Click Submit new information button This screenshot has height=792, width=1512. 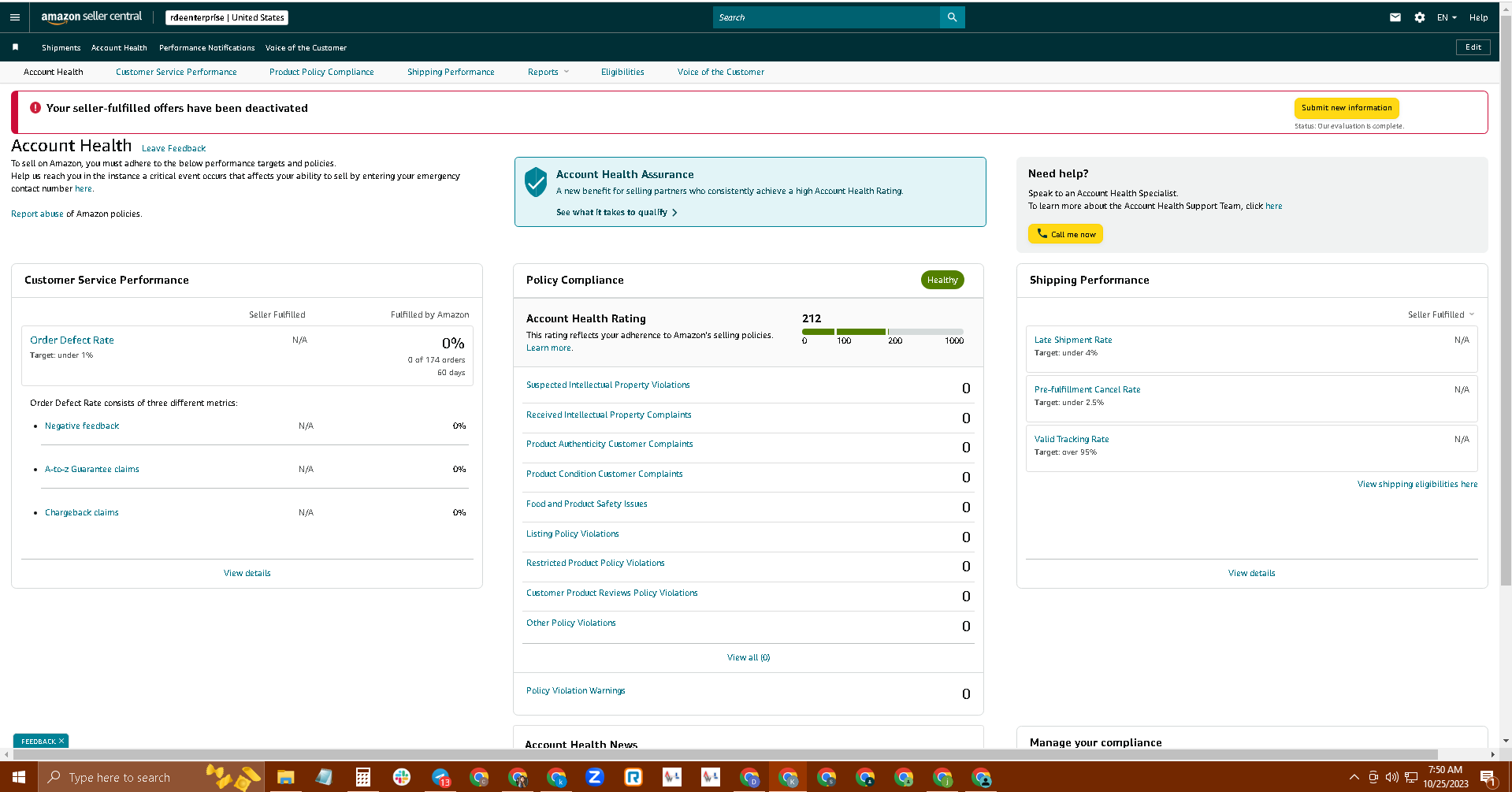point(1347,108)
